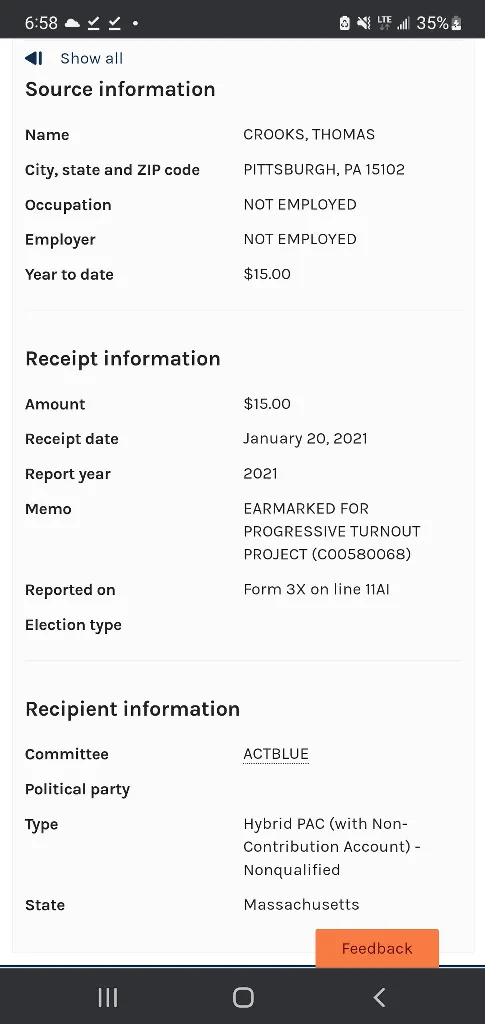Tap the Show all link

coord(91,58)
